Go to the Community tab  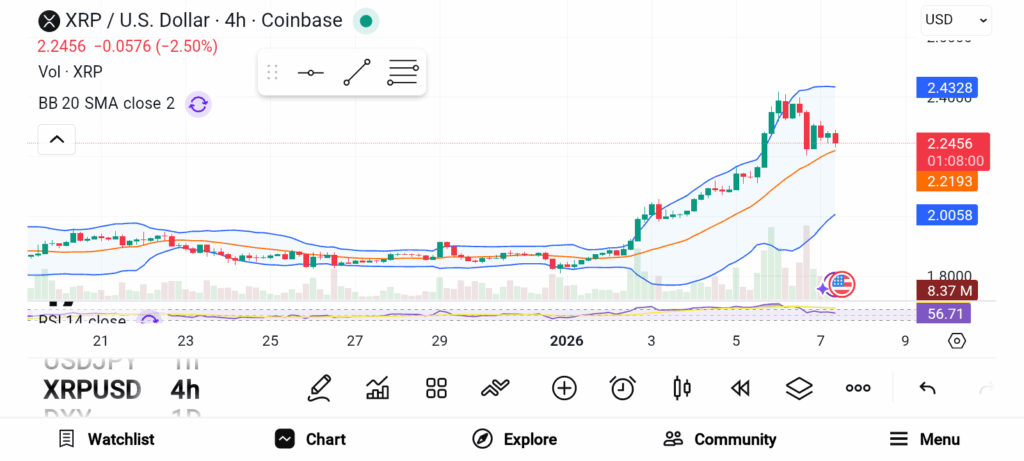(720, 439)
